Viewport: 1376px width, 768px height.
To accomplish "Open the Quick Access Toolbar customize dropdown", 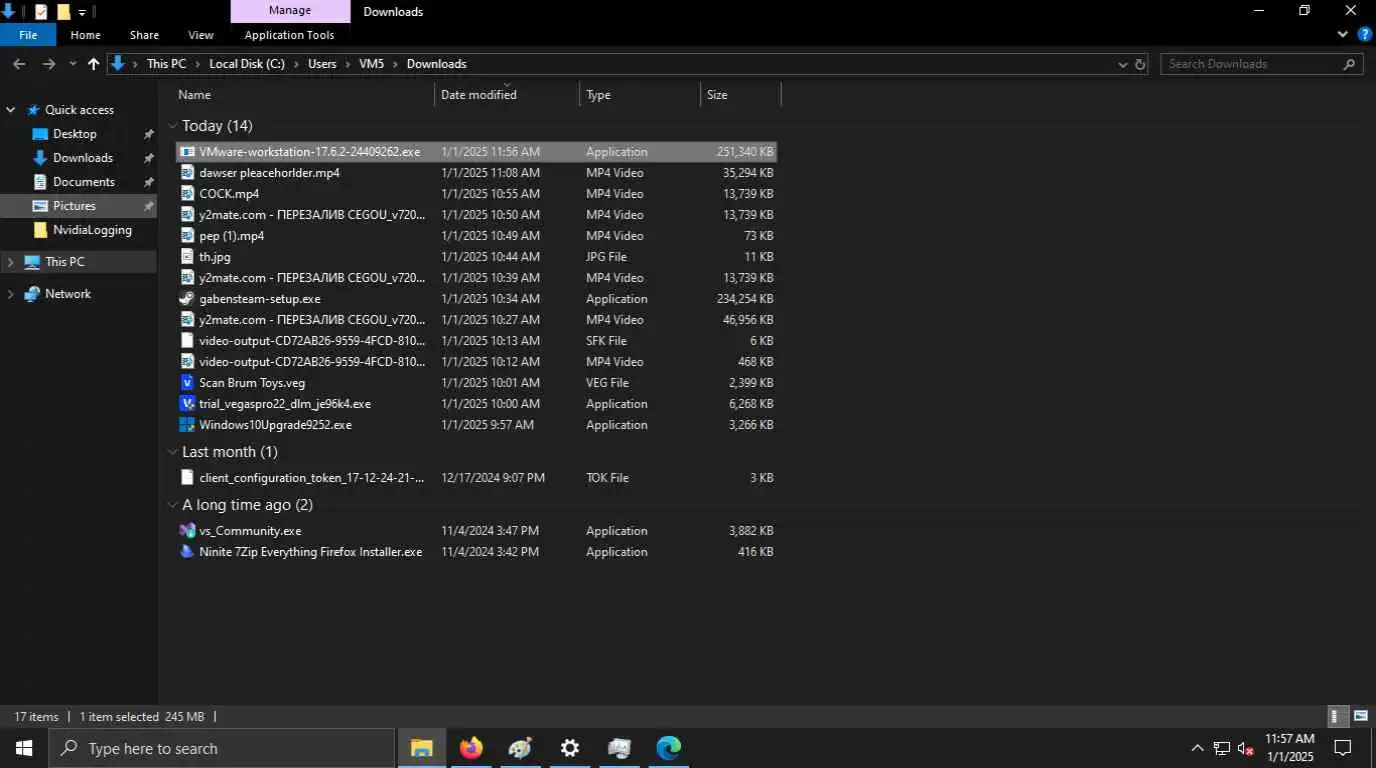I will [x=83, y=12].
